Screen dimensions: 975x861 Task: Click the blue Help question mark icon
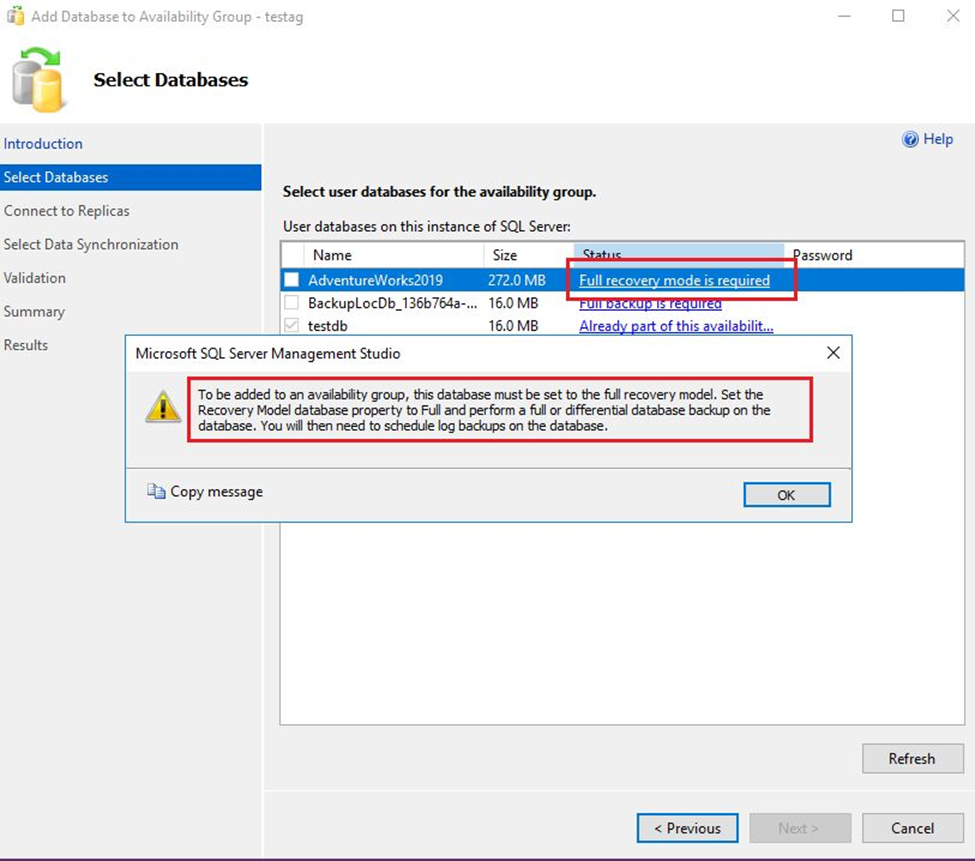point(910,140)
